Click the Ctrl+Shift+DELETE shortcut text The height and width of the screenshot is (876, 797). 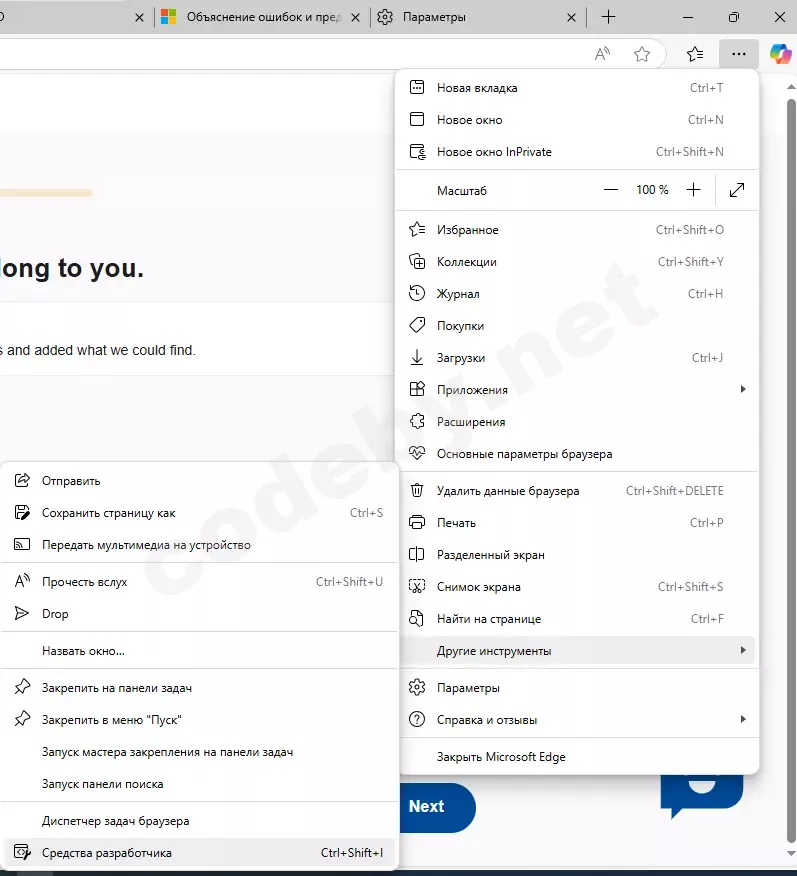click(674, 491)
